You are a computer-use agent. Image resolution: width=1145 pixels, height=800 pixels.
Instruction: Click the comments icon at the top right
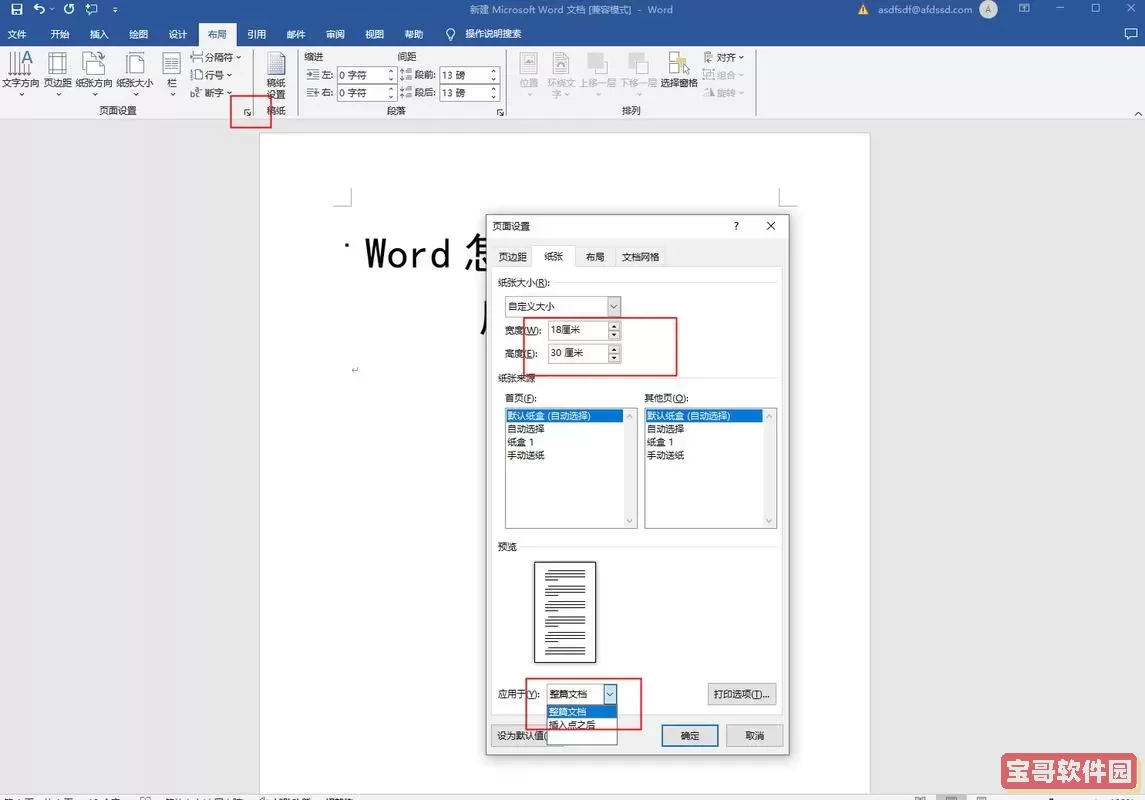(x=1130, y=34)
